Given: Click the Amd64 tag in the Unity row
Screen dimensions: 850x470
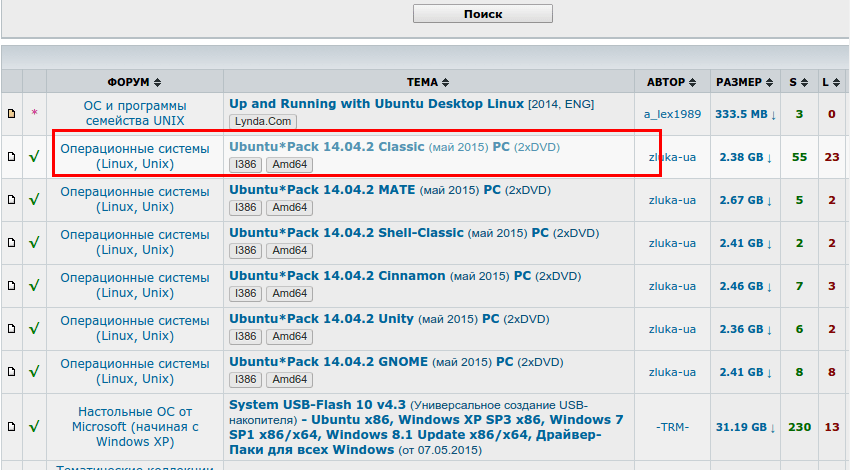Looking at the screenshot, I should pyautogui.click(x=289, y=337).
